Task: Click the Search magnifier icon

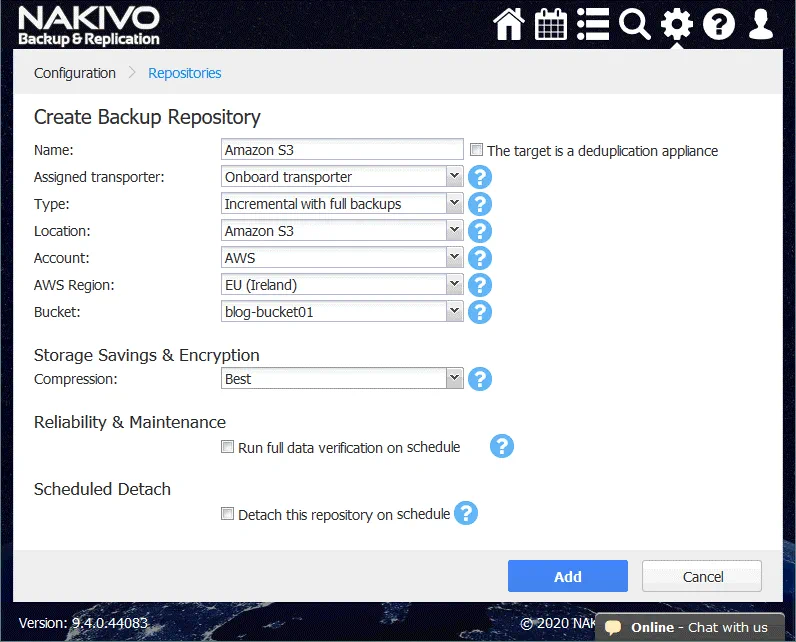Action: [635, 24]
